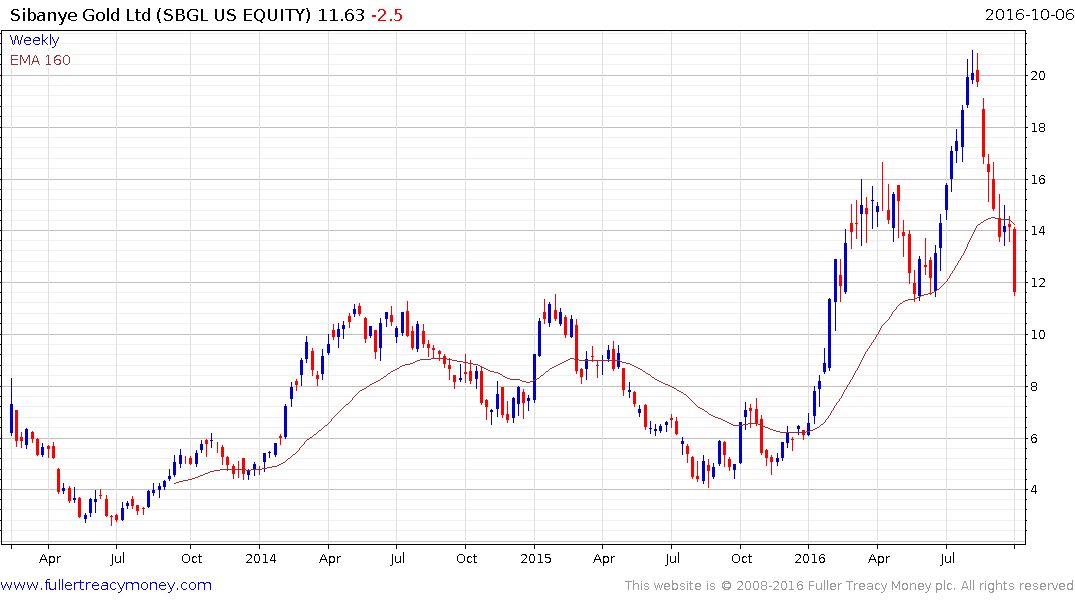Click the 'Weekly' label
The image size is (1075, 600).
(34, 40)
